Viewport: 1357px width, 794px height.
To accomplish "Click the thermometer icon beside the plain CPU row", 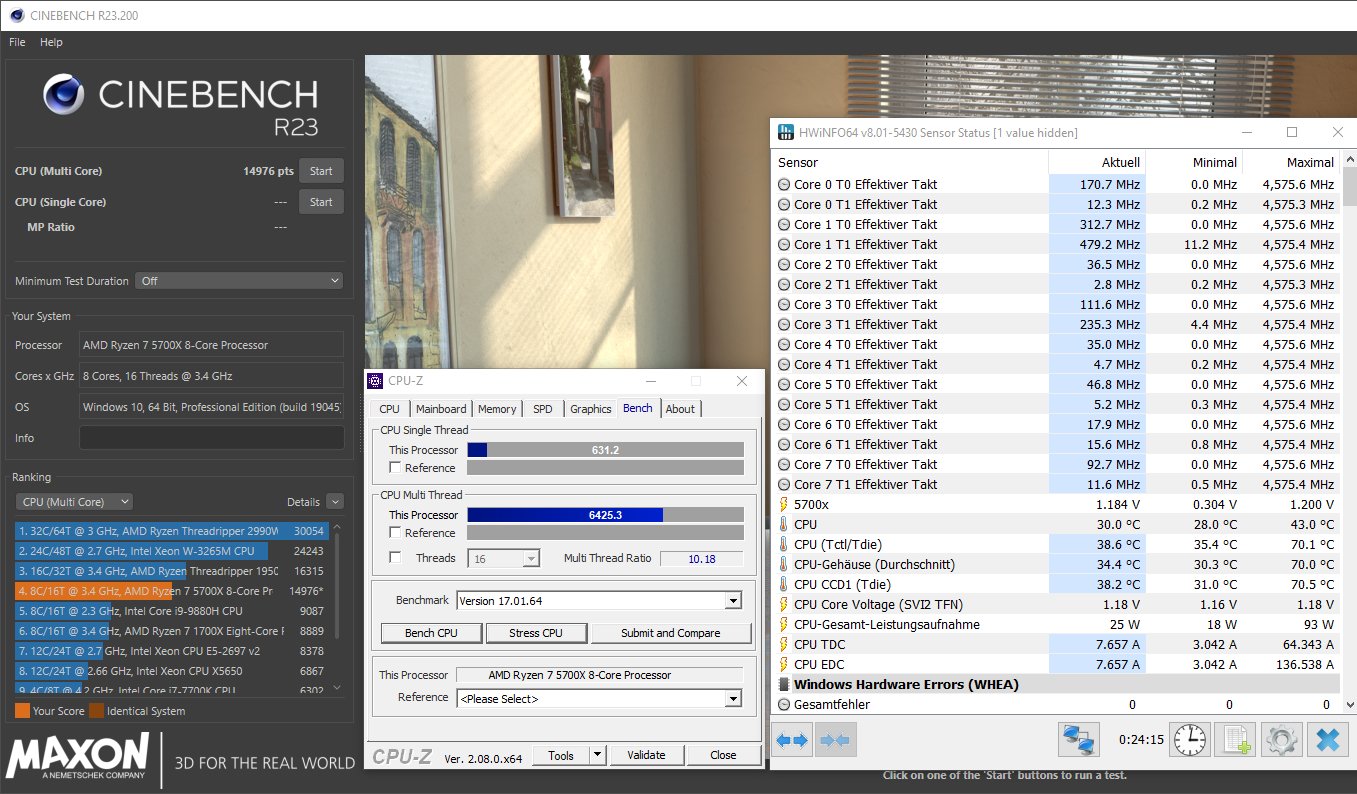I will coord(784,524).
